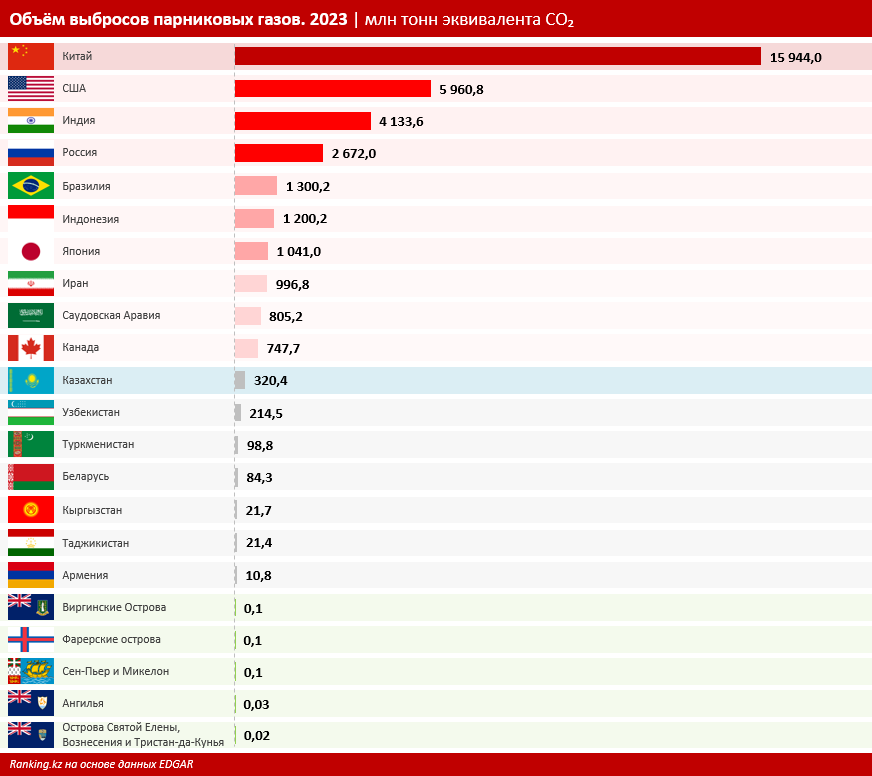This screenshot has width=872, height=776.
Task: Click the China emissions bar
Action: (498, 56)
